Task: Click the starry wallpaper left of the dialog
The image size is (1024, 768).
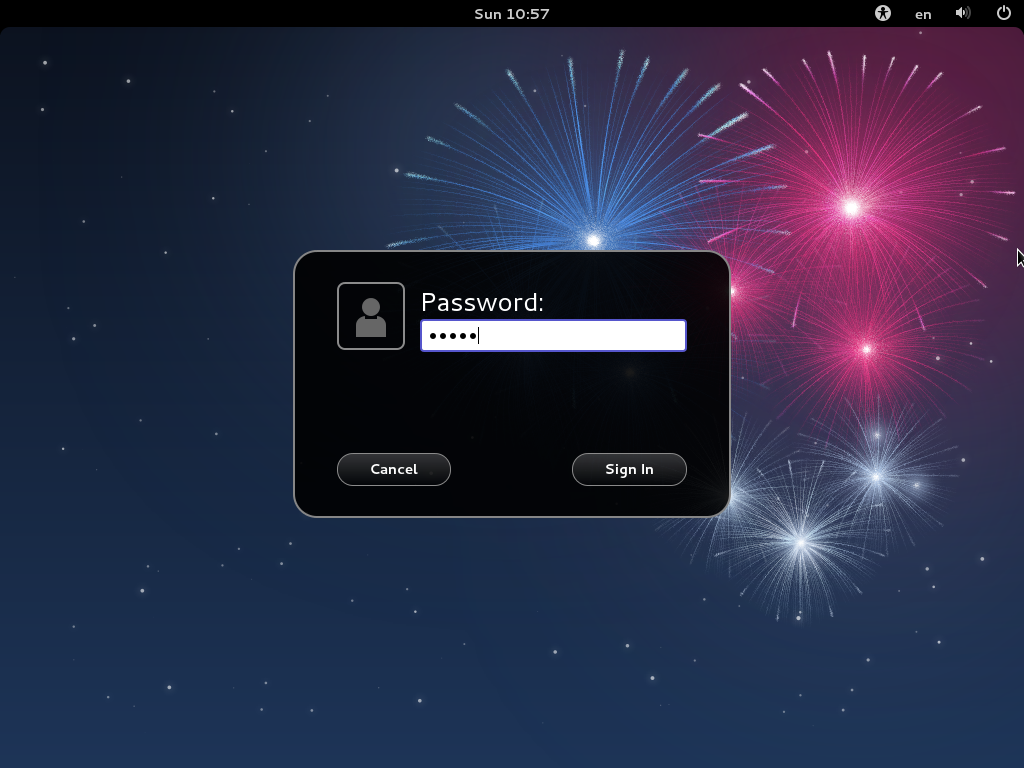Action: 150,400
